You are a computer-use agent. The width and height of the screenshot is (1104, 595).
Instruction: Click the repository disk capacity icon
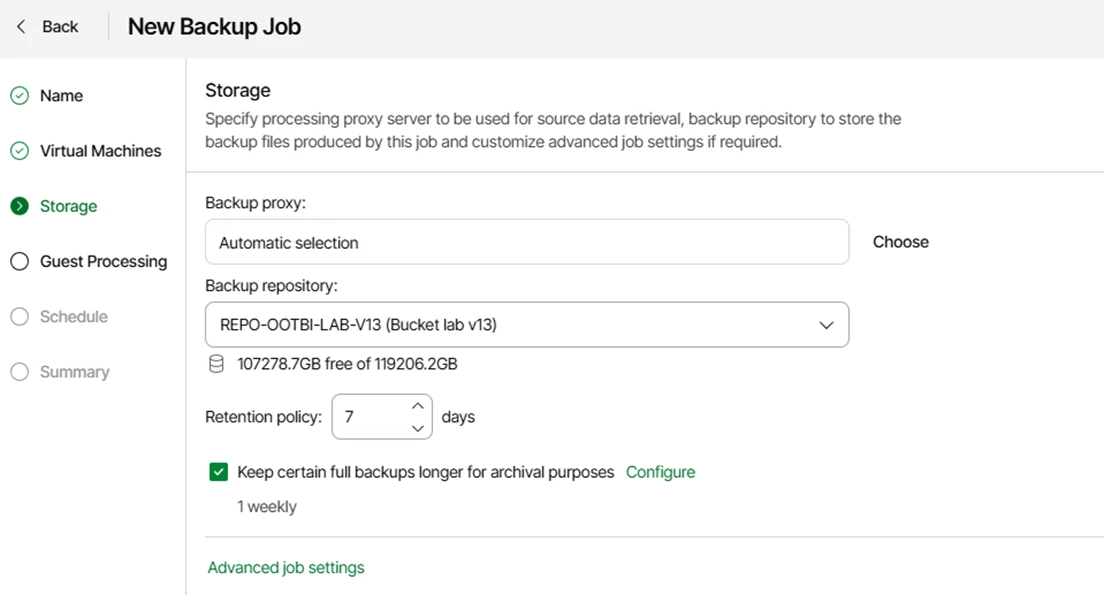click(217, 364)
